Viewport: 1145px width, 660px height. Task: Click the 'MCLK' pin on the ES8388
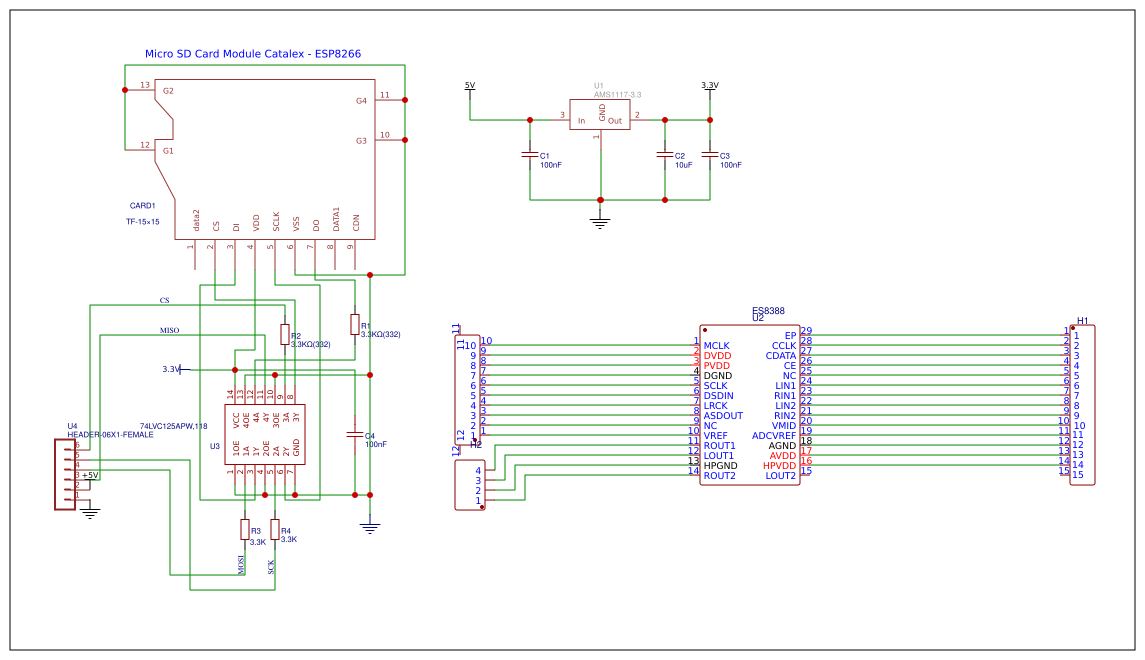tap(716, 346)
